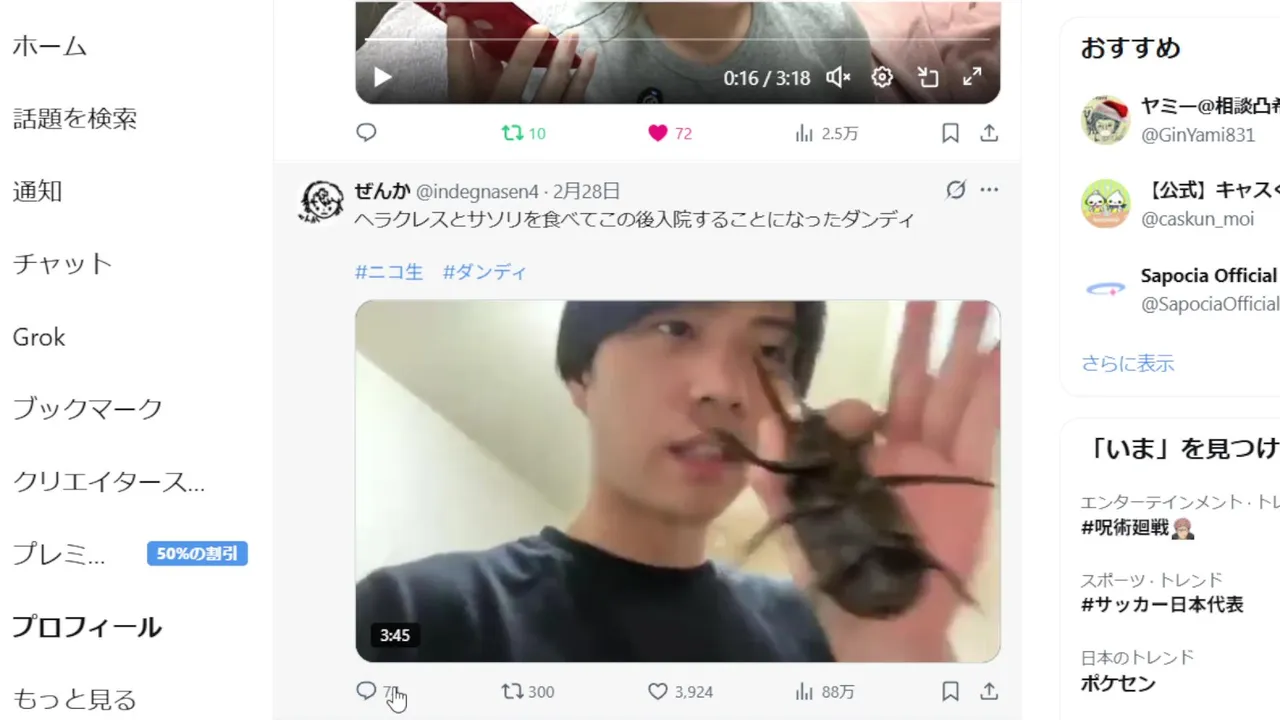The image size is (1280, 720).
Task: Seek on the top video progress bar
Action: (677, 40)
